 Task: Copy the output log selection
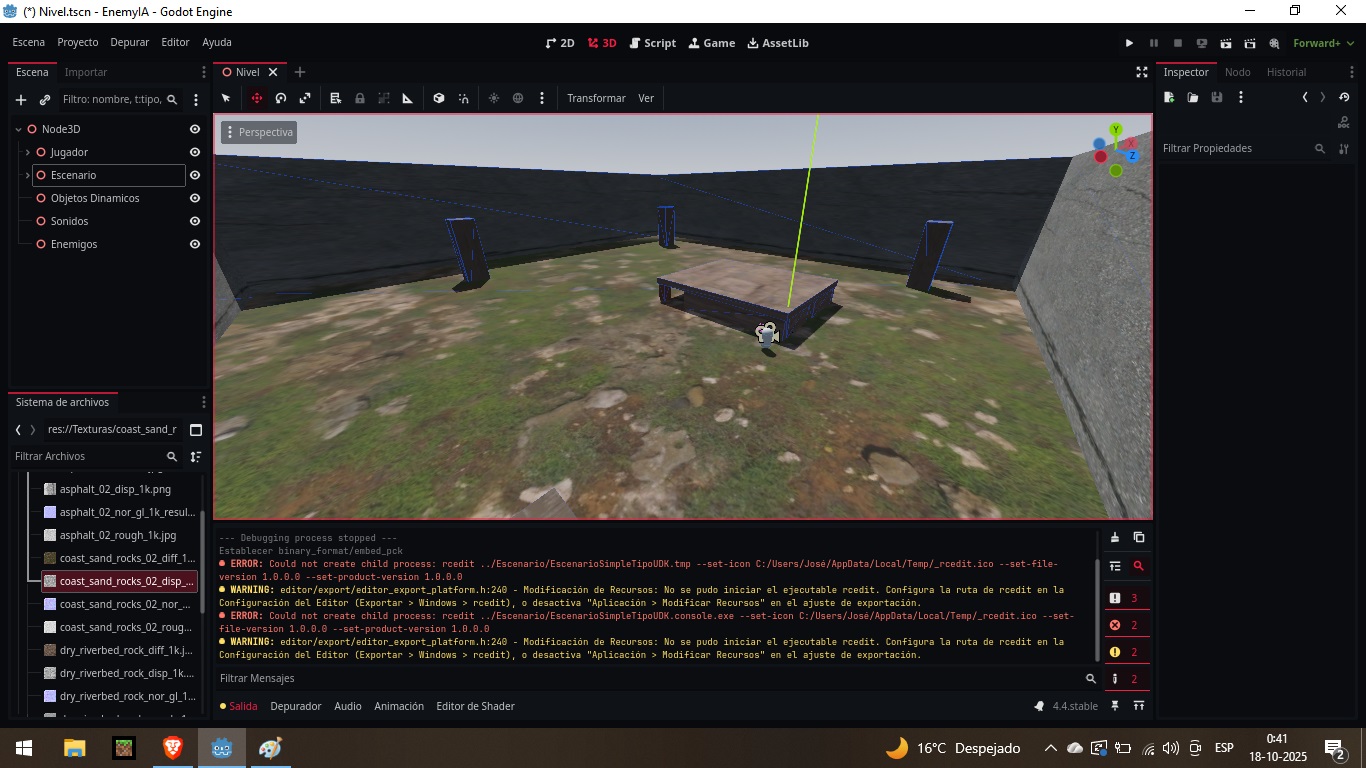(x=1139, y=537)
